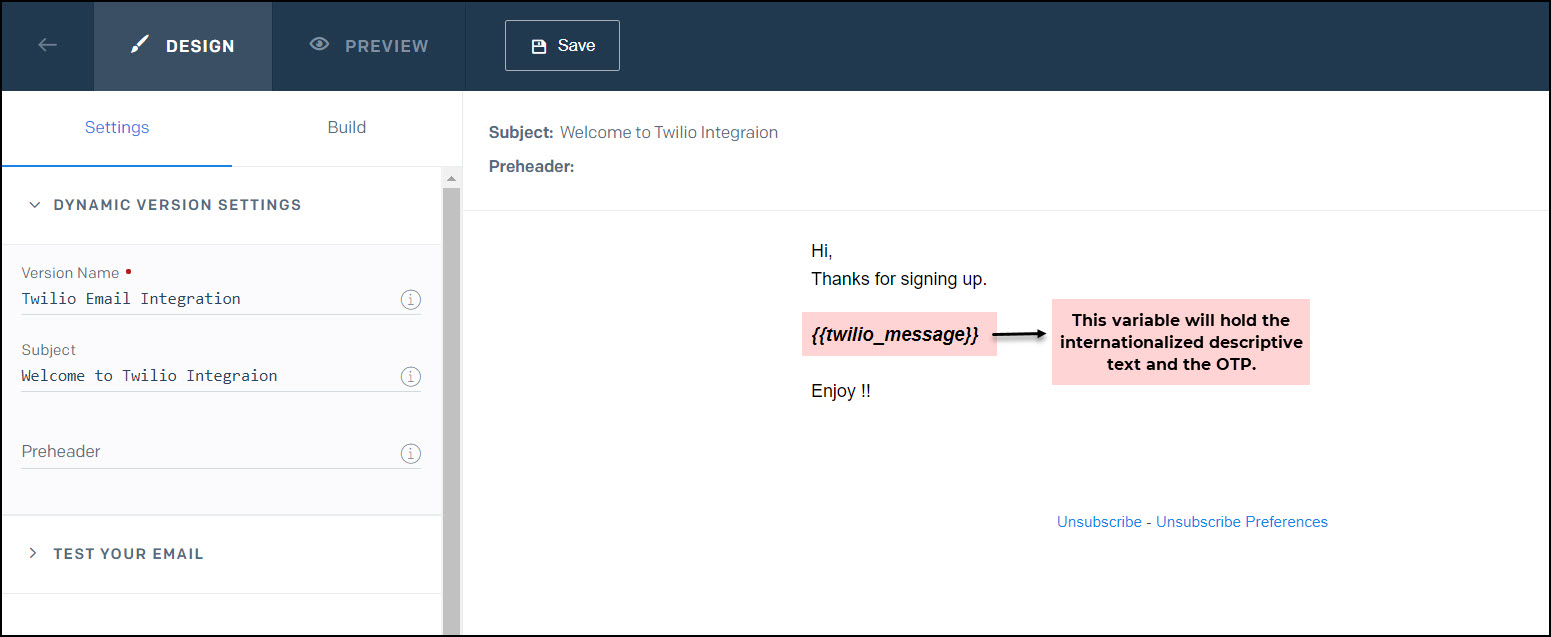Click info icon next to Subject field
Image resolution: width=1551 pixels, height=637 pixels.
[411, 377]
